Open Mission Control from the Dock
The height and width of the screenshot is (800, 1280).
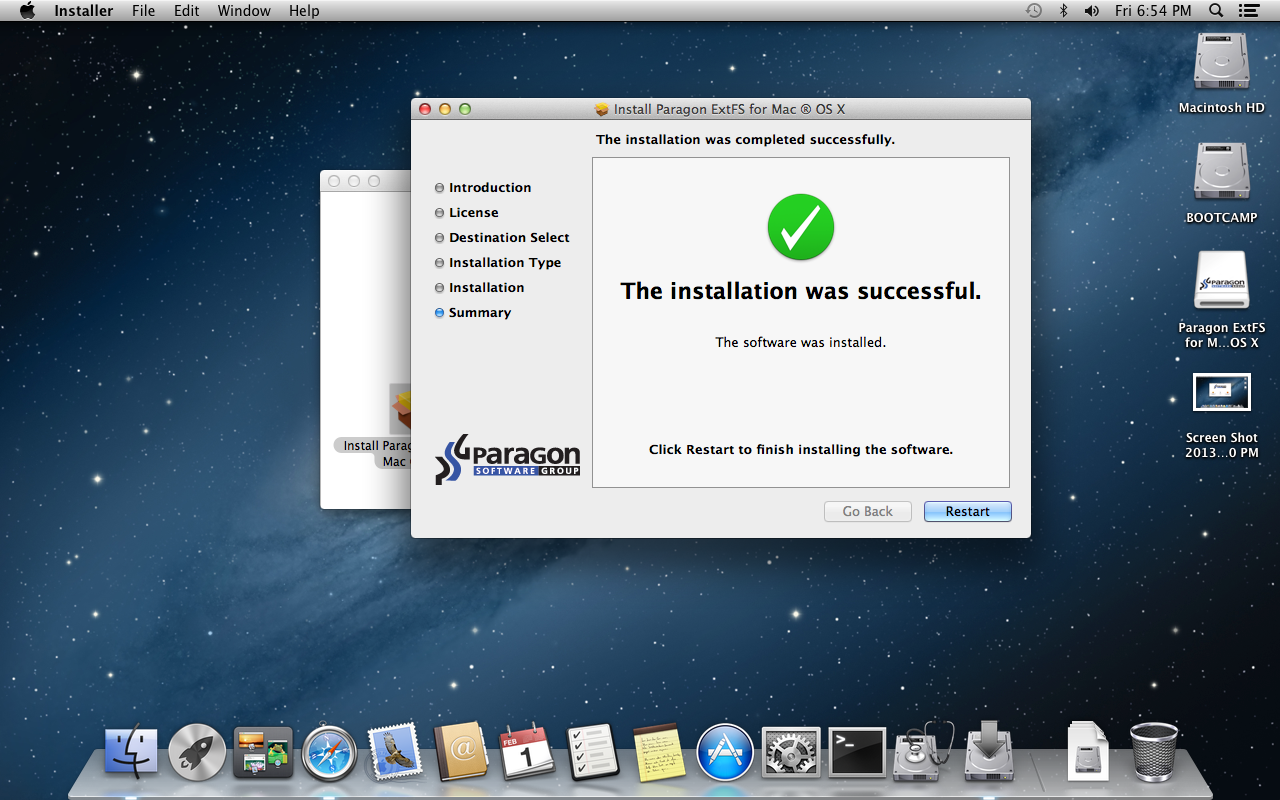click(263, 752)
